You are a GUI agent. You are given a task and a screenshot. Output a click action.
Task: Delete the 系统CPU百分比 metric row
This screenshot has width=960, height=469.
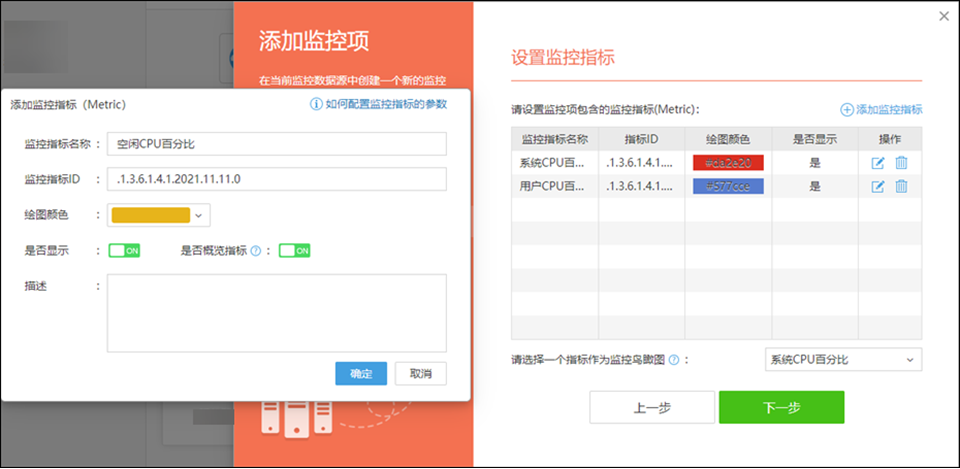coord(901,163)
